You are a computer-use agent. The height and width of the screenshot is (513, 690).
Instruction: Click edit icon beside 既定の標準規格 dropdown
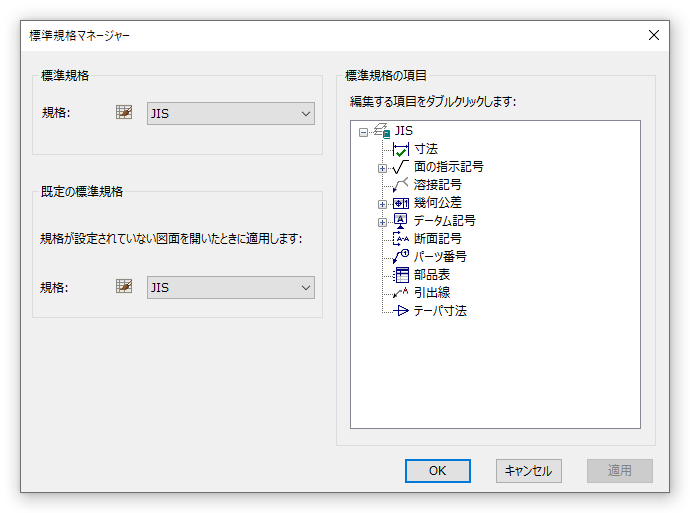pos(124,286)
